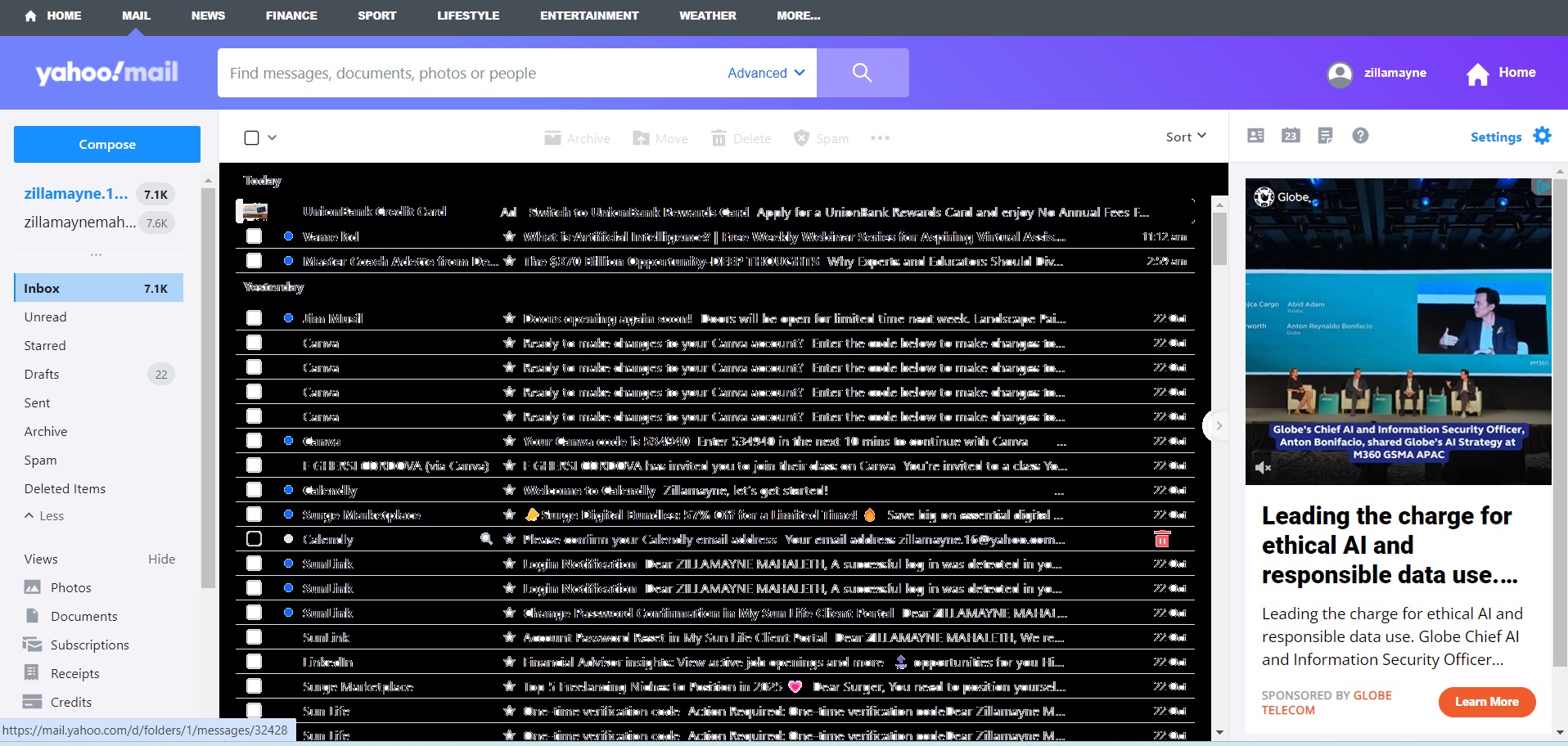
Task: Play the Globe ad video thumbnail
Action: point(1399,331)
